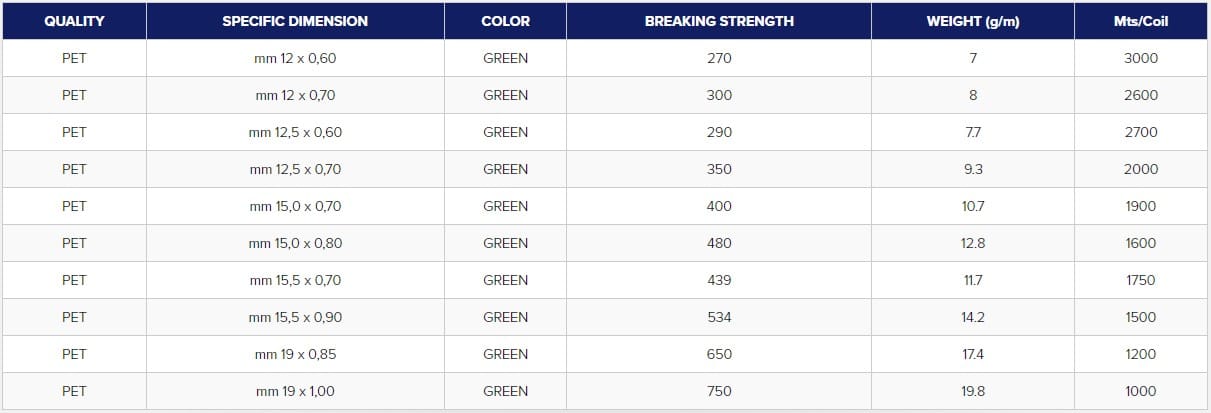Select breaking strength value 439

click(x=718, y=280)
